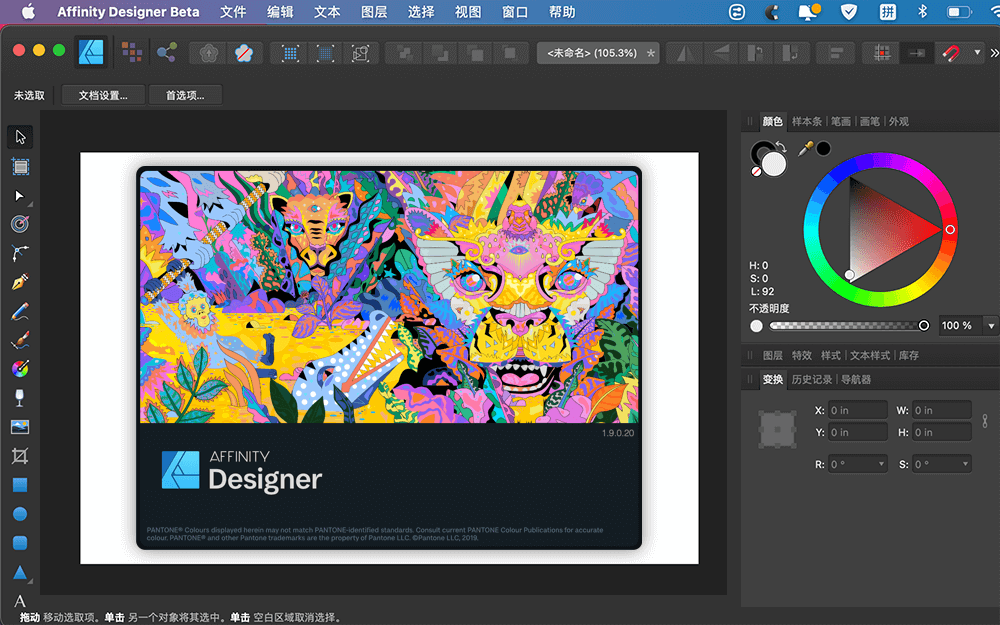Toggle the aspect ratio lock link
The width and height of the screenshot is (1000, 625).
985,421
